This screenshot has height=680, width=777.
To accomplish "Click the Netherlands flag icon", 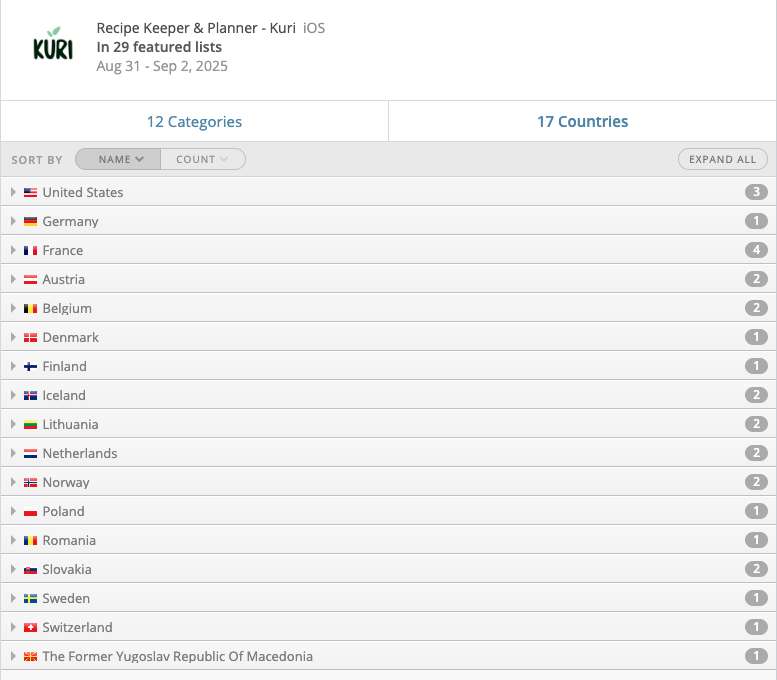I will 30,453.
